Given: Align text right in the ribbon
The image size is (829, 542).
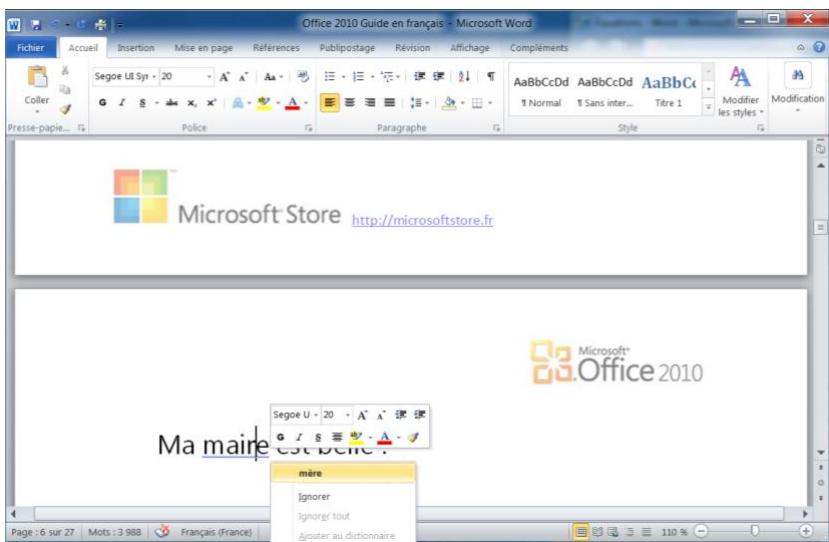Looking at the screenshot, I should (x=370, y=103).
